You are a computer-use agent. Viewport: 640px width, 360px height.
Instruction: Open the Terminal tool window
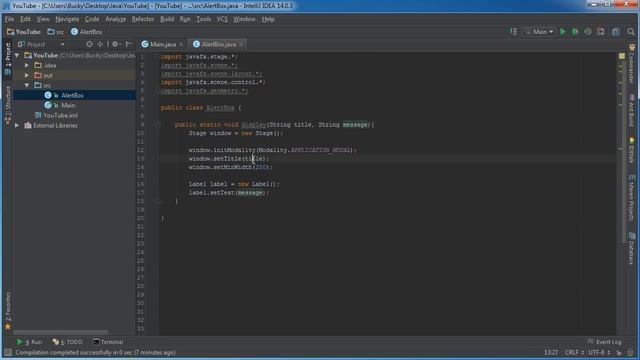(x=108, y=342)
